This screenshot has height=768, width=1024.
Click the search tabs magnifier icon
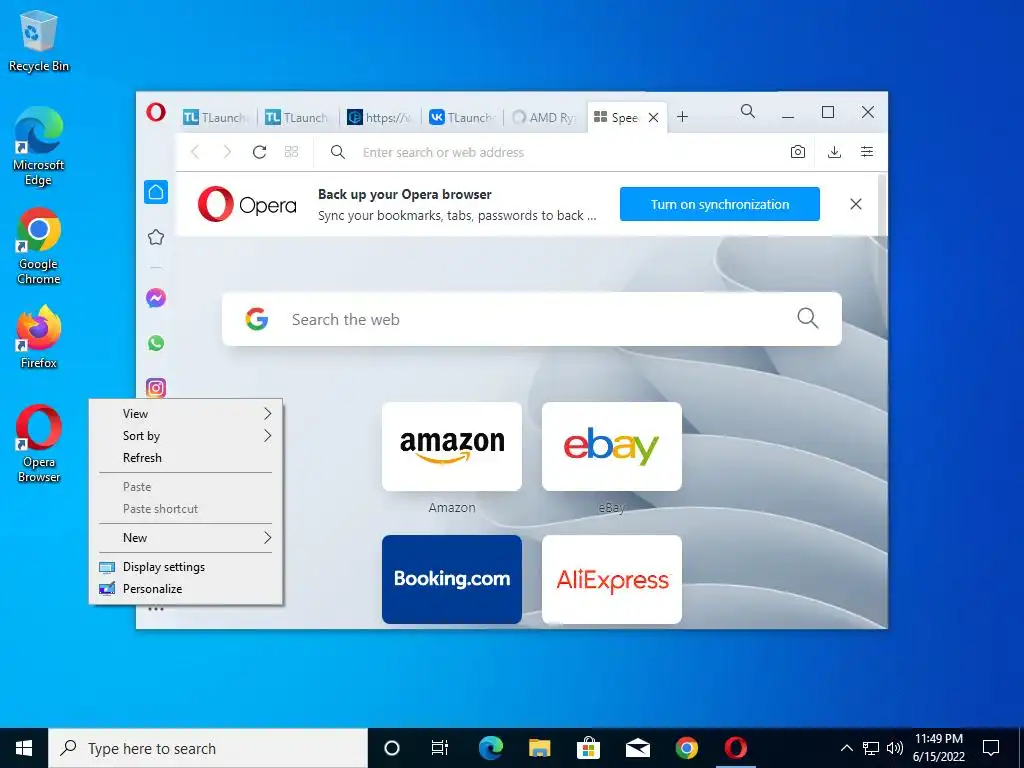coord(748,112)
